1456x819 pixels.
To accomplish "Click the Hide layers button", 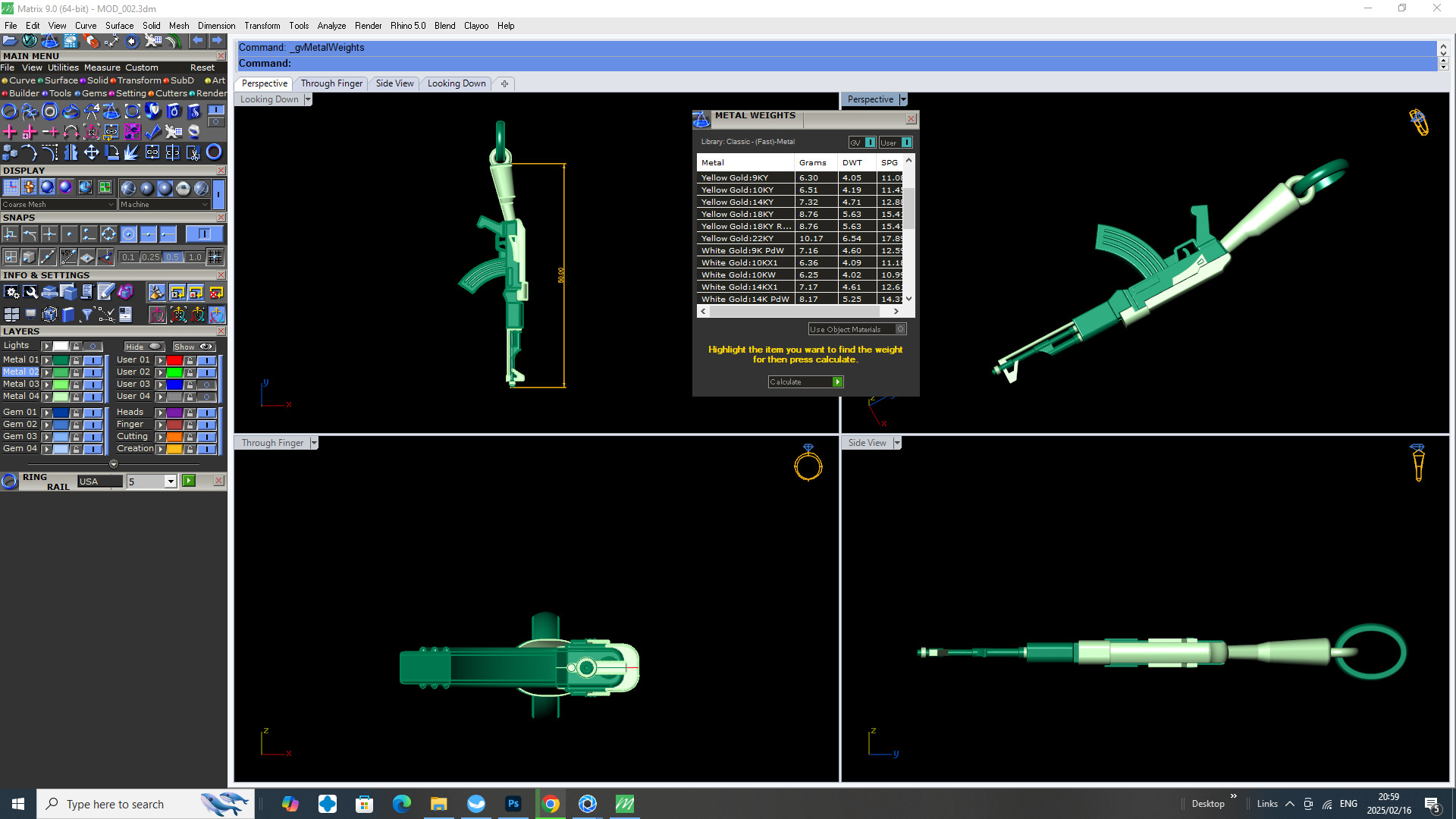I will coord(143,347).
